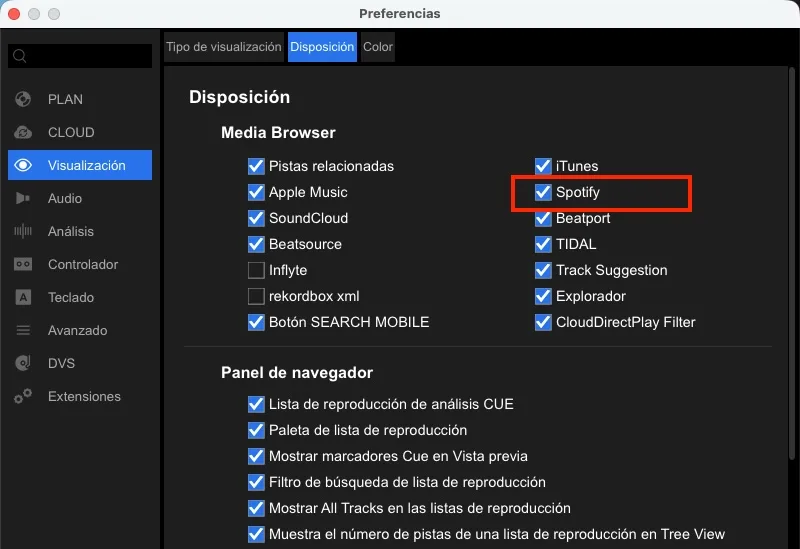
Task: Uncheck Pistas relacionadas checkbox
Action: coord(256,166)
